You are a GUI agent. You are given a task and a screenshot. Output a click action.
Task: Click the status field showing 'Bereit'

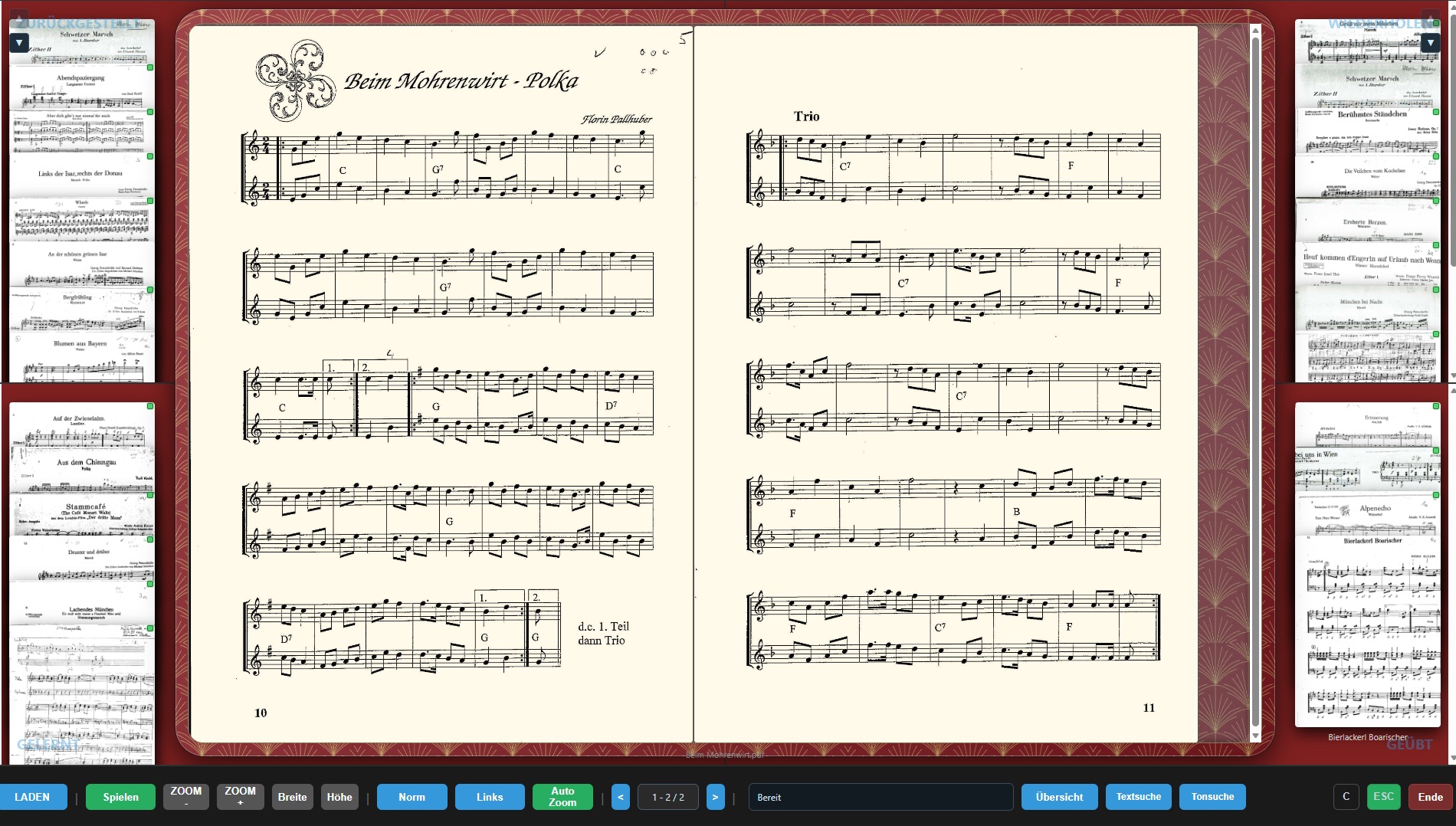(880, 797)
